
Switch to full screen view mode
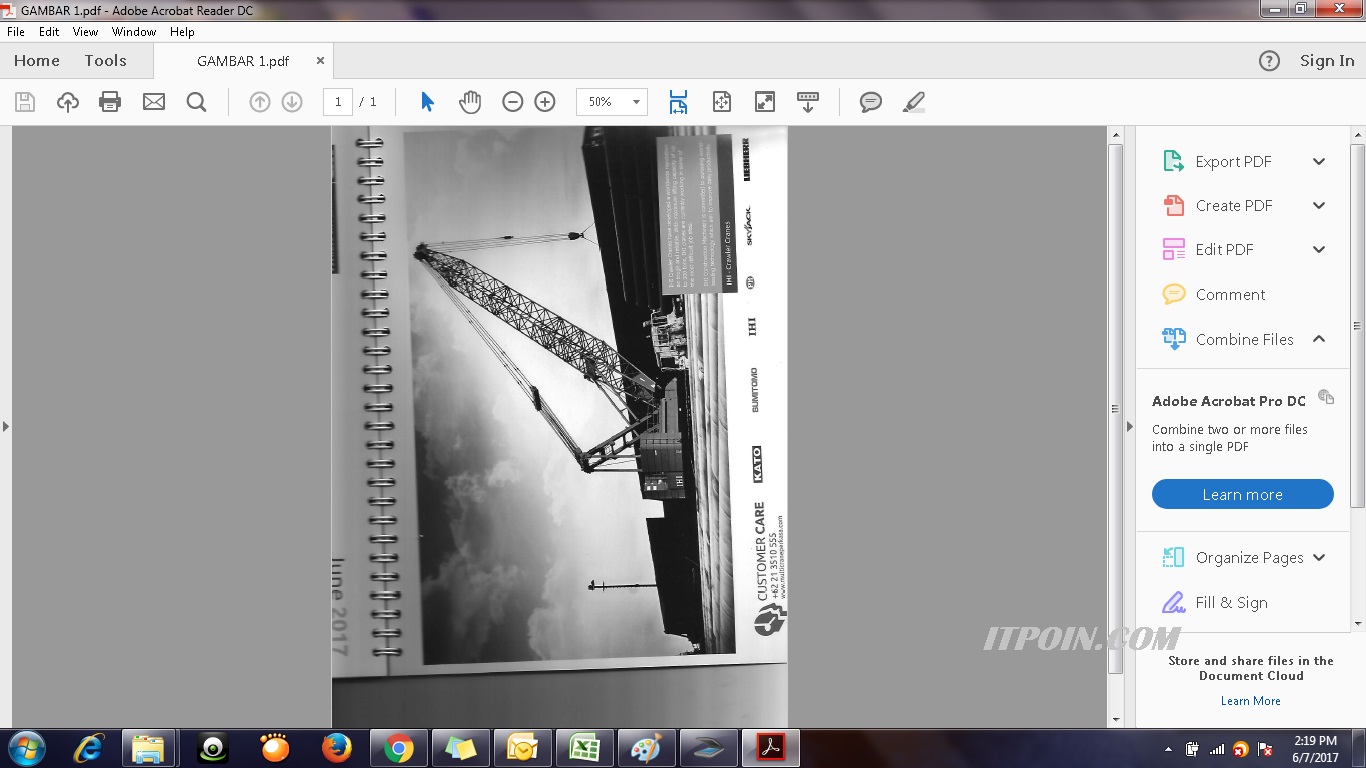[x=765, y=102]
